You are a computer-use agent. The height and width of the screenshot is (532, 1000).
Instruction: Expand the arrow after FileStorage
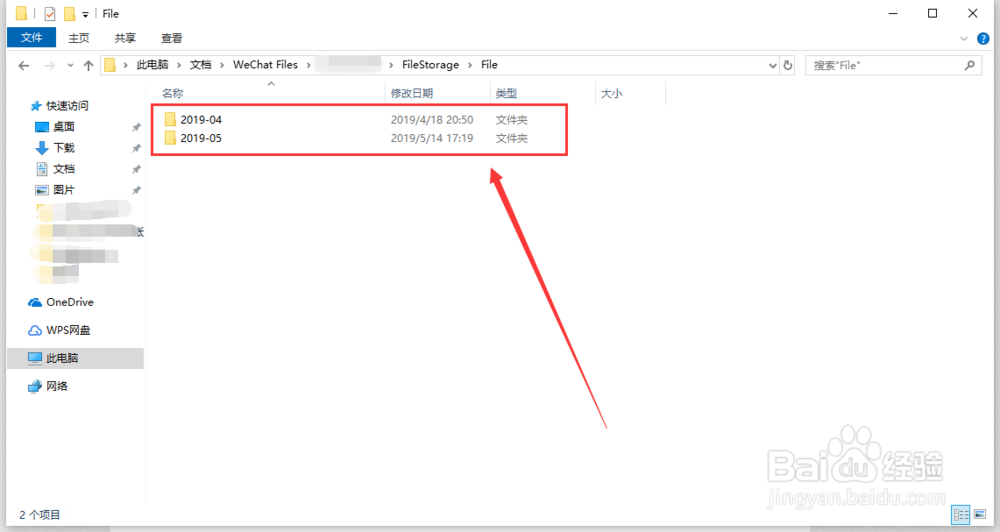point(470,65)
